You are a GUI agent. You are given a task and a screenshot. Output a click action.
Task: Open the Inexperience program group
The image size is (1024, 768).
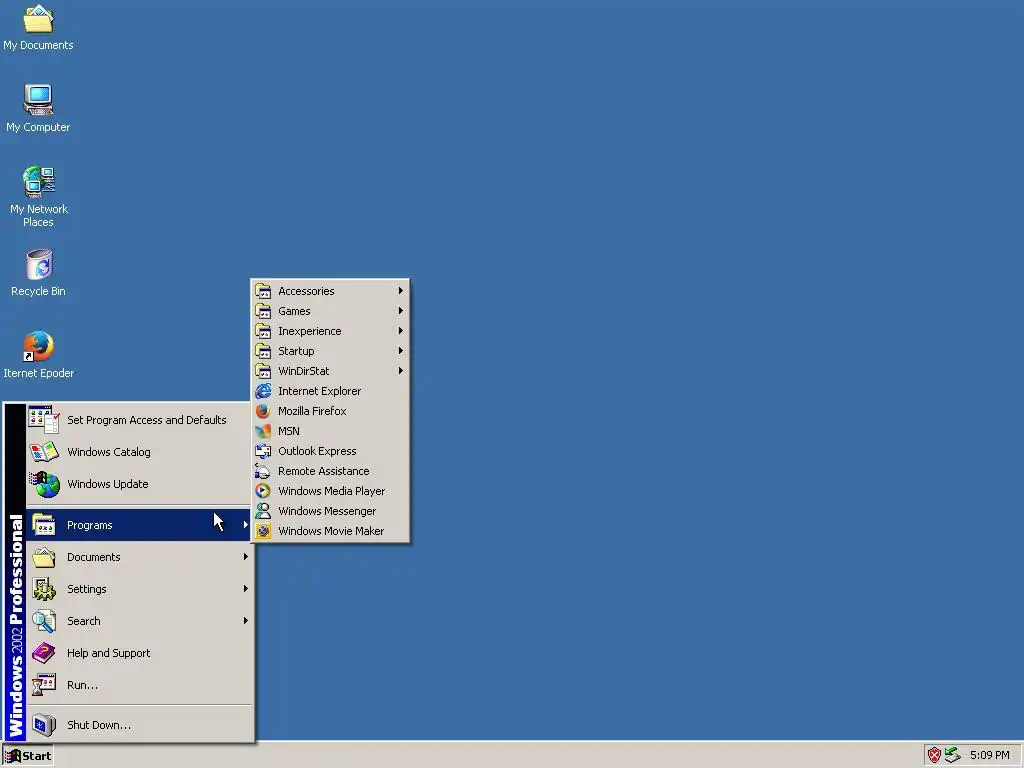330,331
